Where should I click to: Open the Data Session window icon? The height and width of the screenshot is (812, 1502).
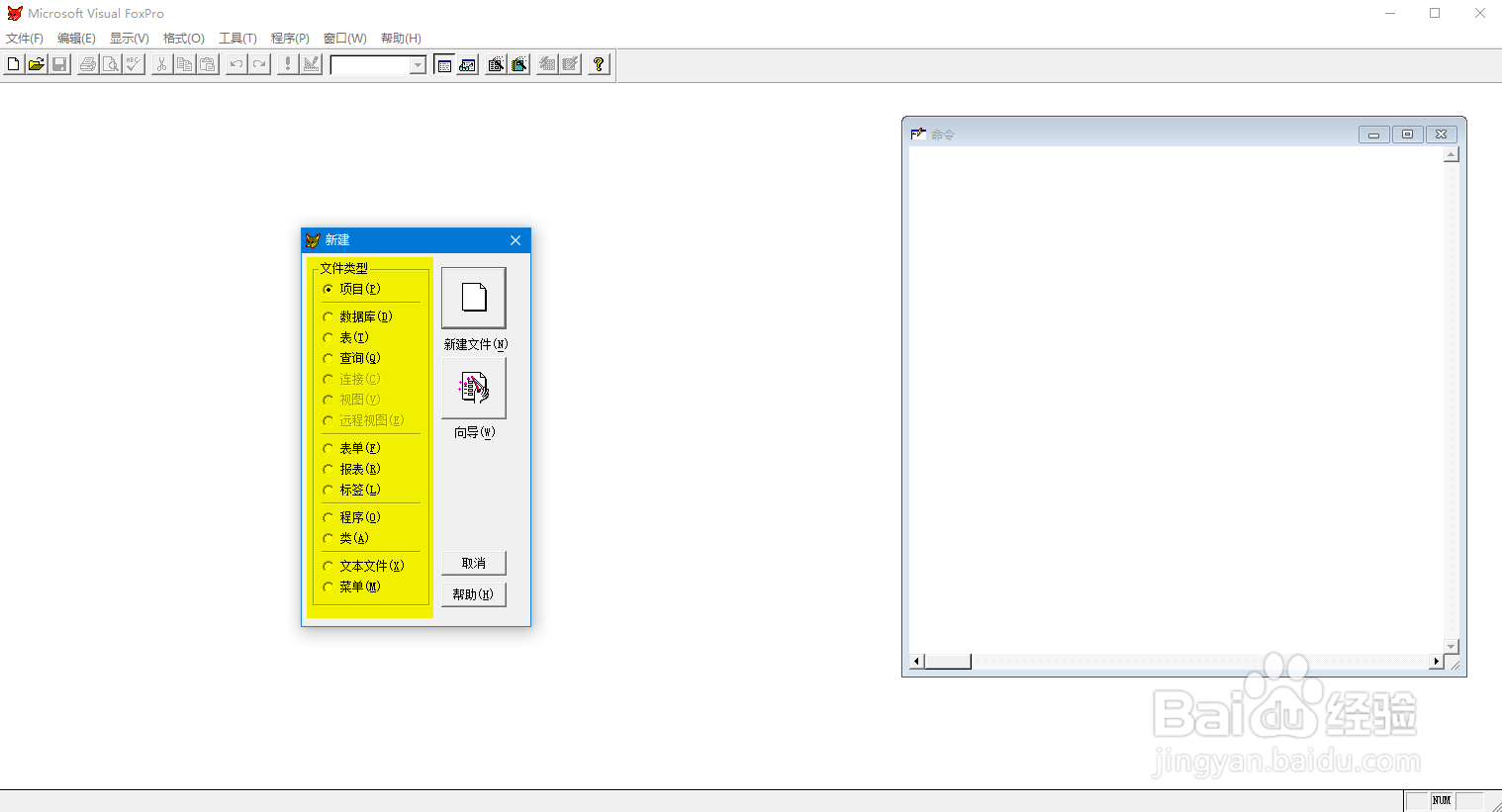[467, 64]
